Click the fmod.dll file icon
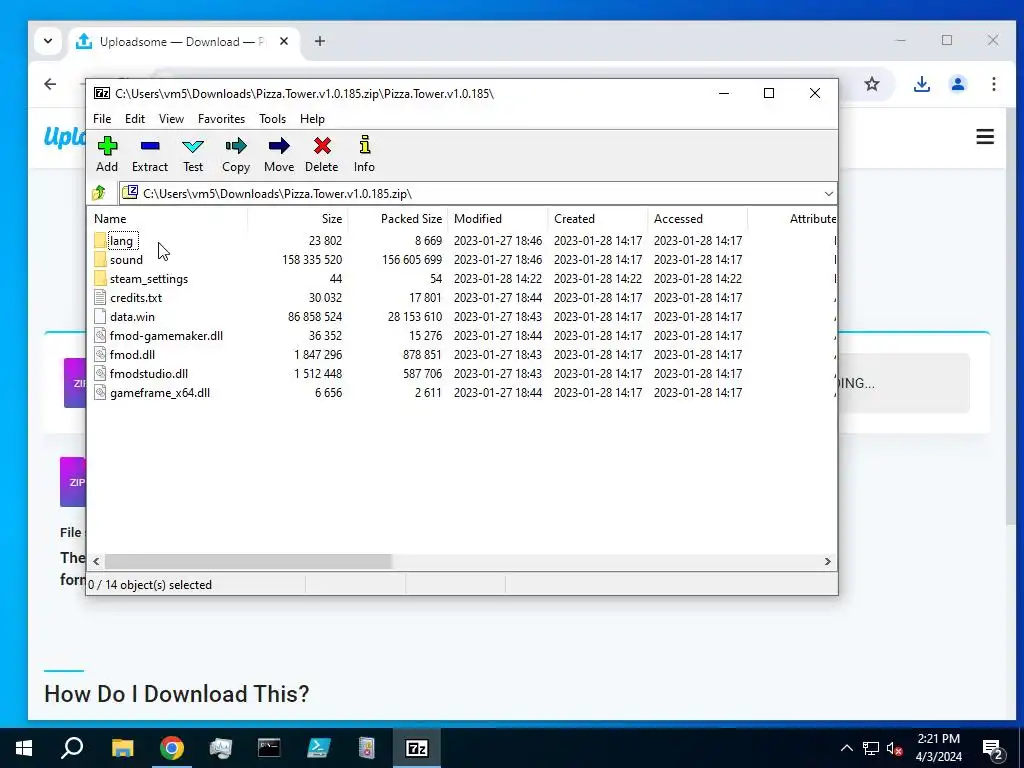This screenshot has width=1024, height=768. 100,354
